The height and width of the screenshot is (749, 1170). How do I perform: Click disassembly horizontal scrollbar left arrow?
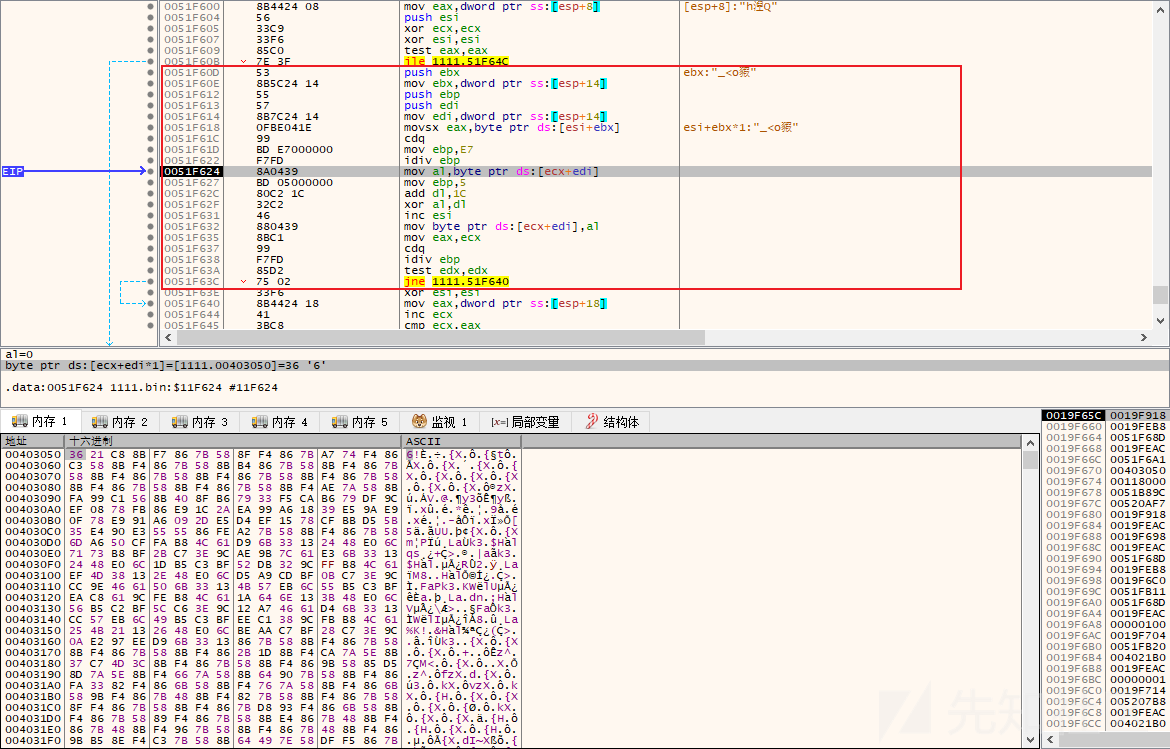168,337
